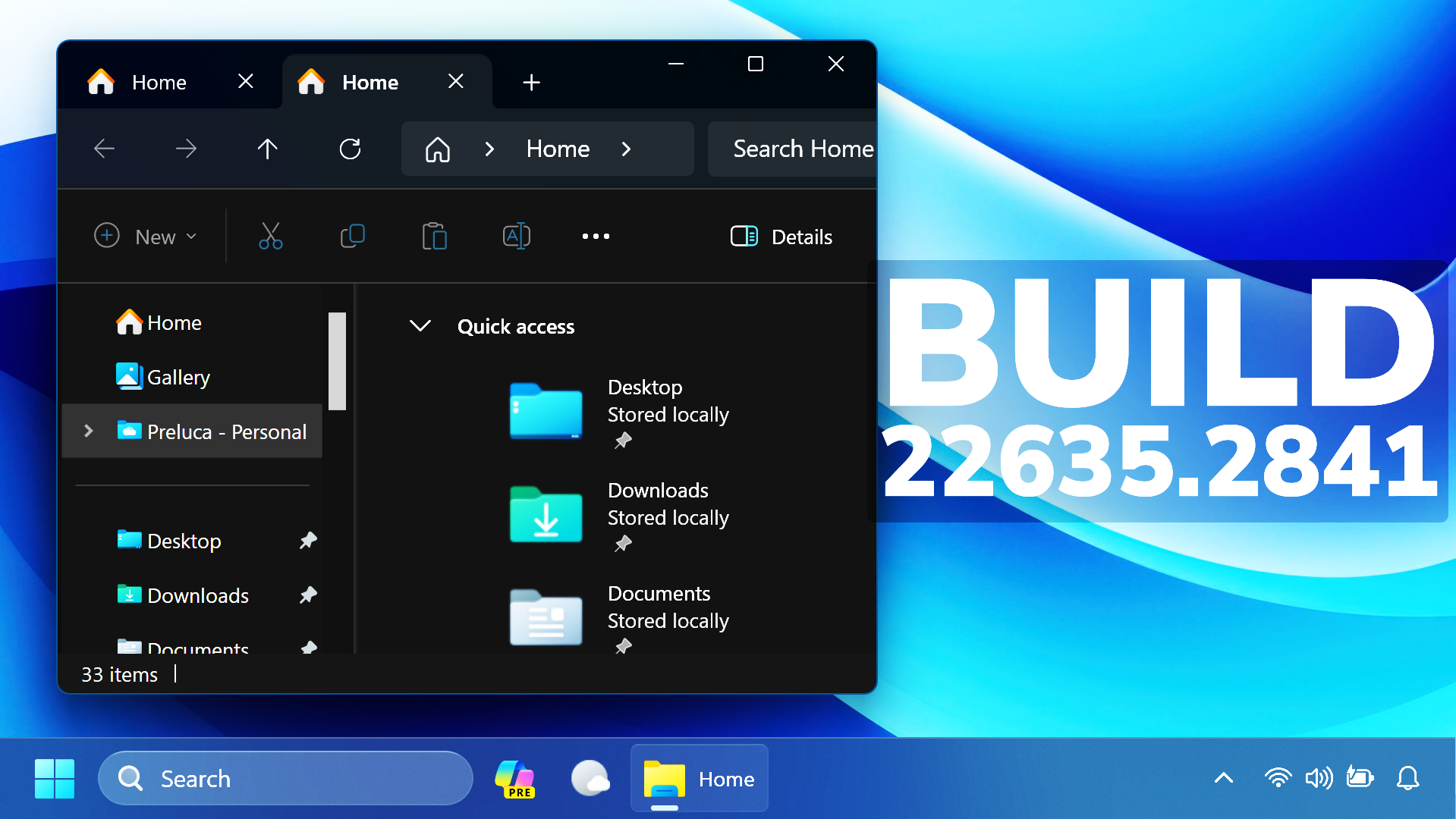Open the Details pane

pos(781,237)
